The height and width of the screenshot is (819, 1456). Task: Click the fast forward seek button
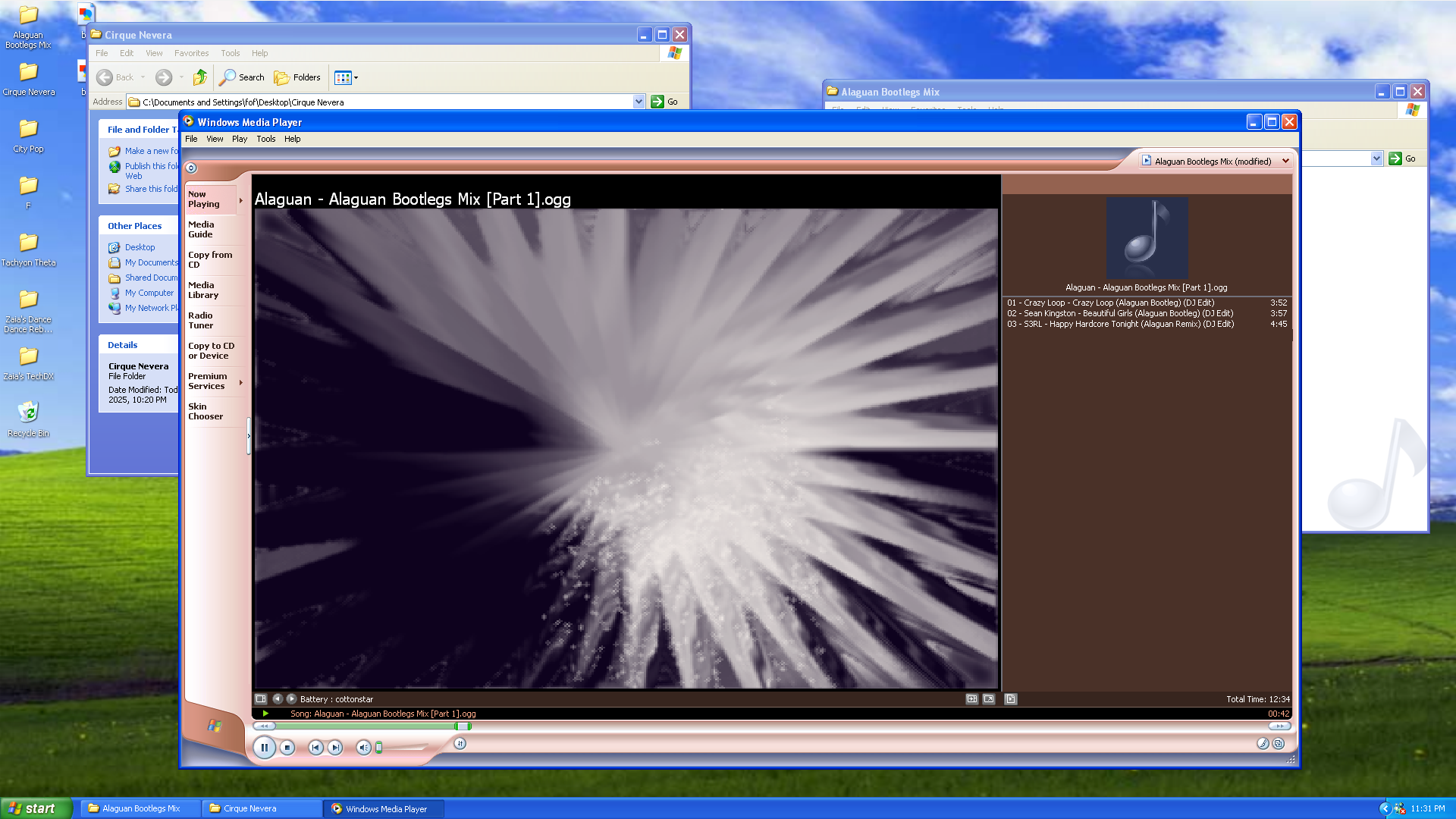(1279, 726)
